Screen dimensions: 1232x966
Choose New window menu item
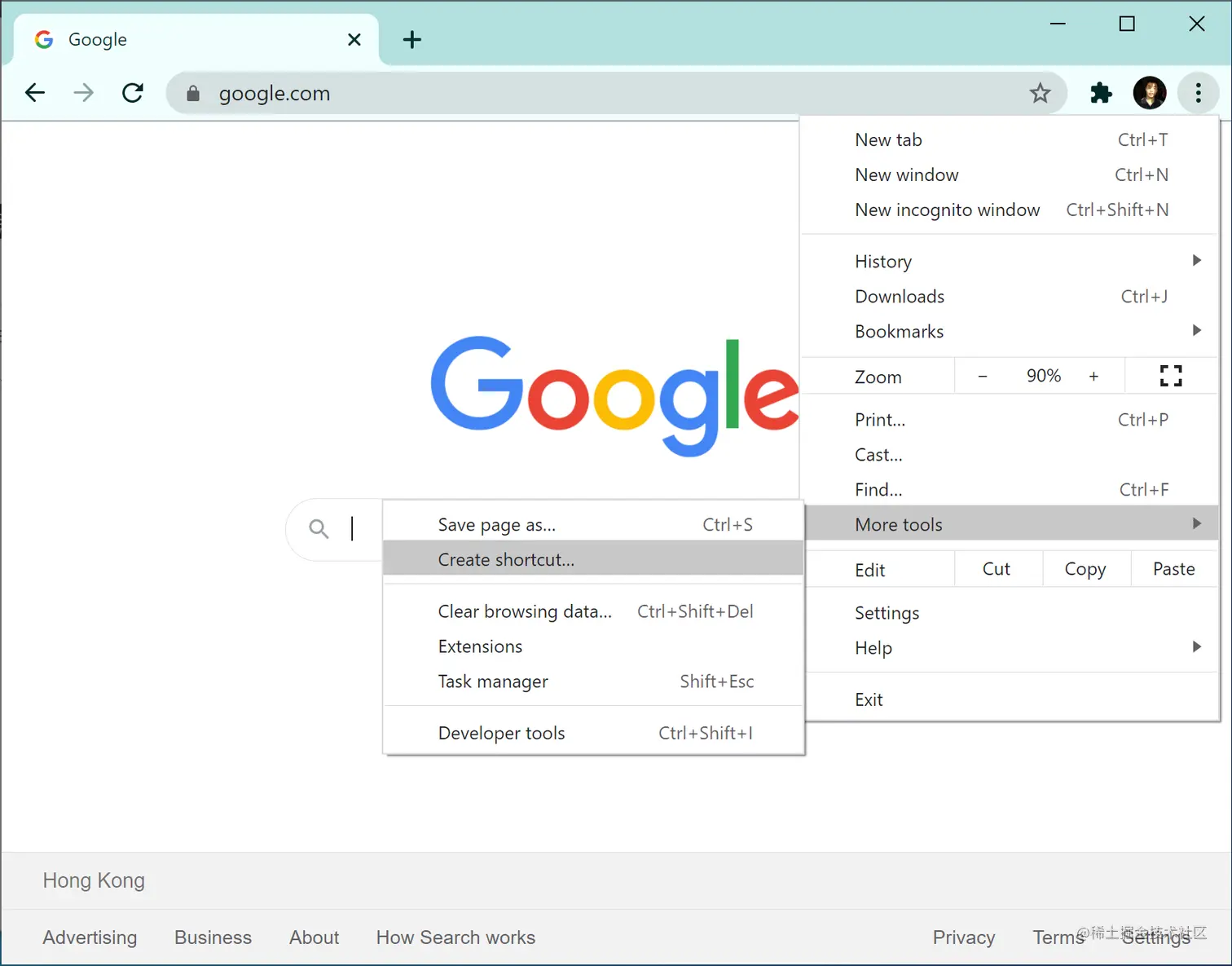1010,175
